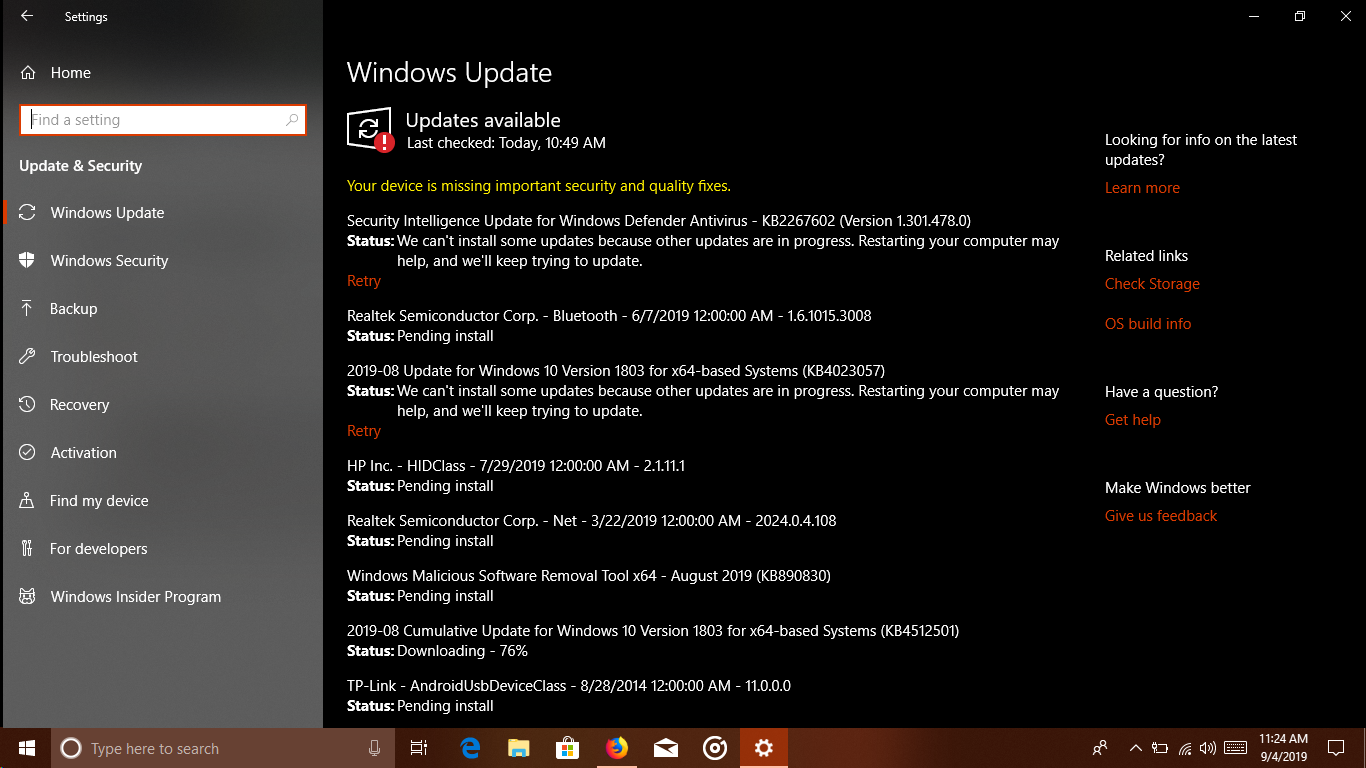Click the Troubleshoot wrench icon
This screenshot has height=768, width=1366.
click(28, 357)
